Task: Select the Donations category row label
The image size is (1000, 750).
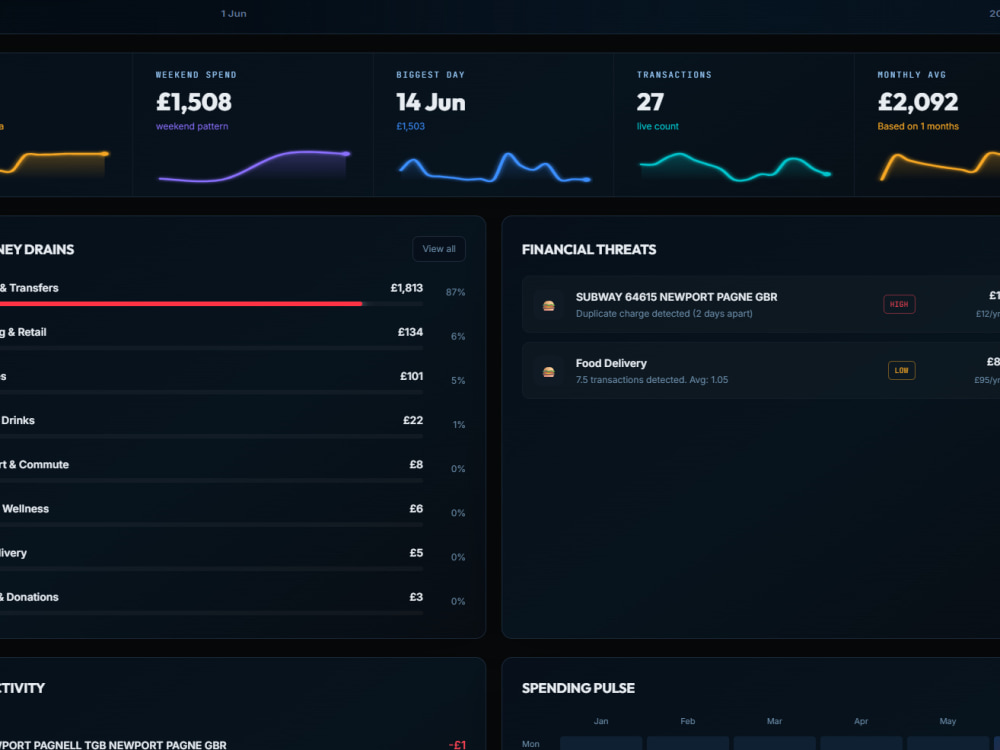Action: coord(29,596)
